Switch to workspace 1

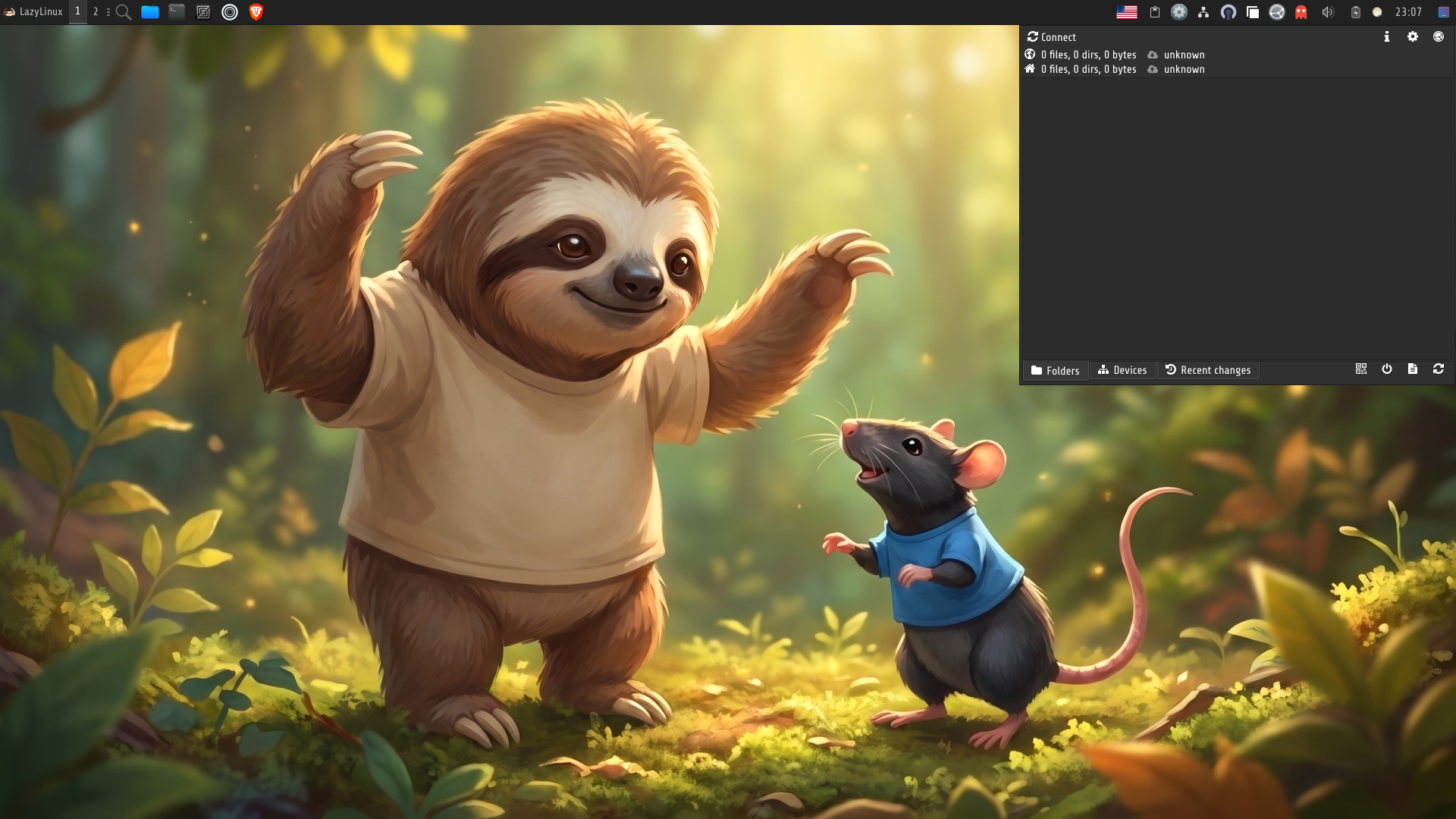[77, 11]
